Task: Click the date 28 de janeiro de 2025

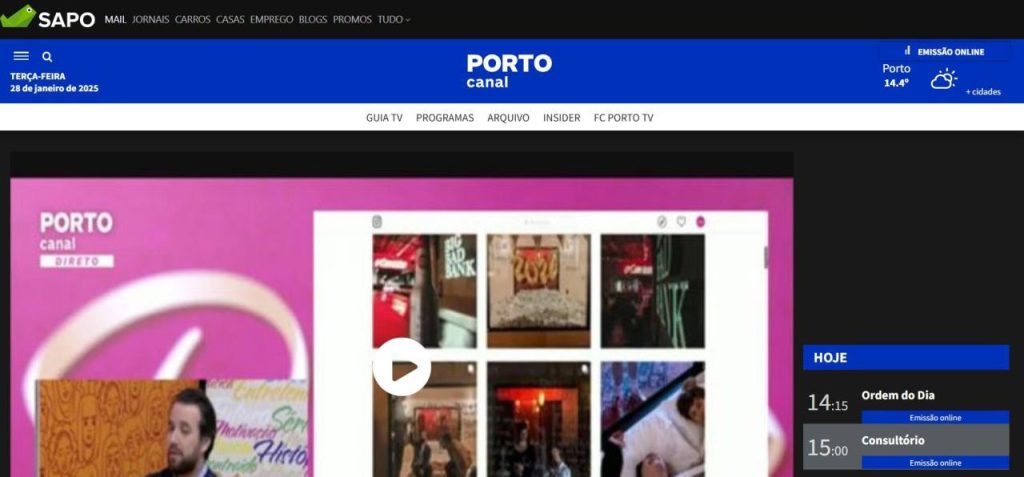Action: pyautogui.click(x=54, y=88)
